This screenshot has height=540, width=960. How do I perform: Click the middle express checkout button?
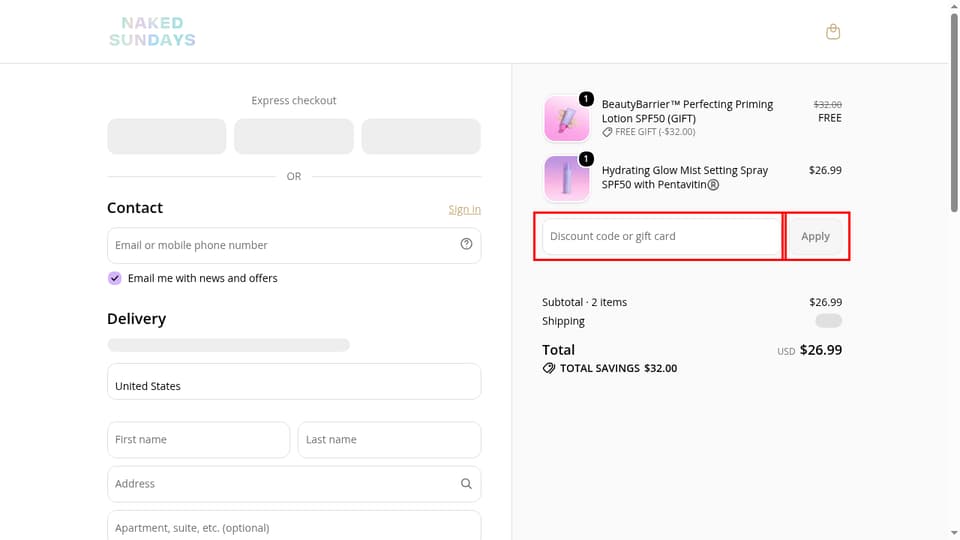click(294, 137)
